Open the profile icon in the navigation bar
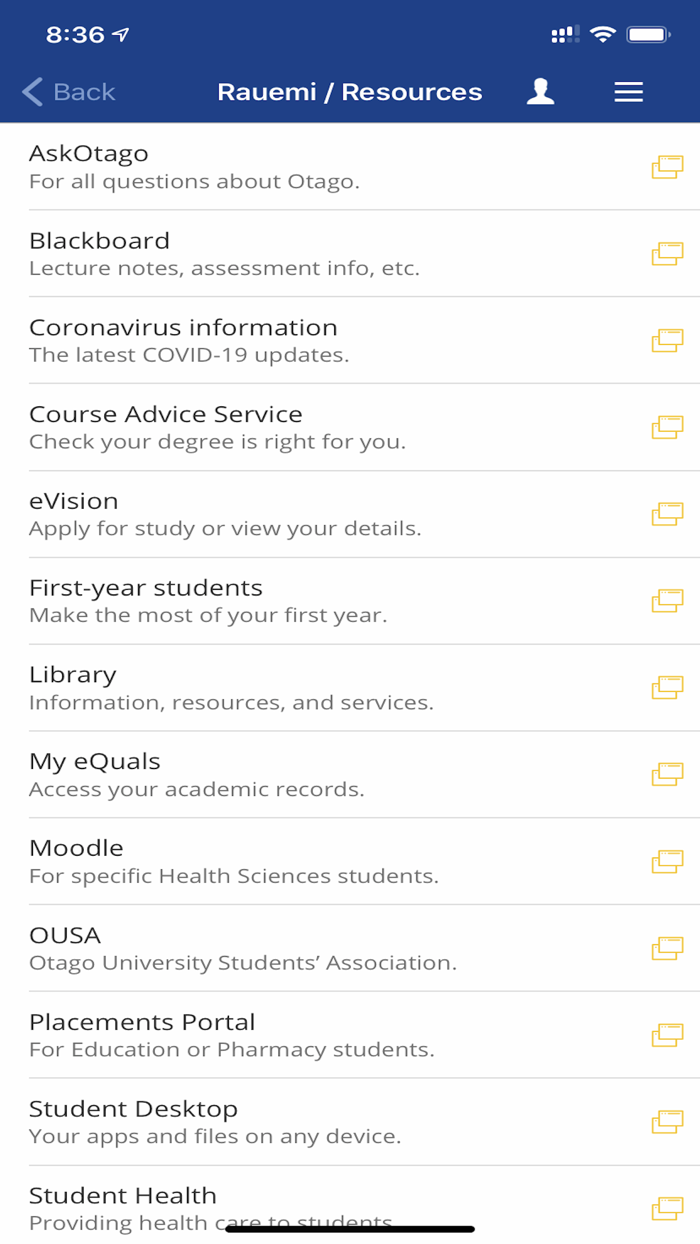The image size is (700, 1244). 540,91
